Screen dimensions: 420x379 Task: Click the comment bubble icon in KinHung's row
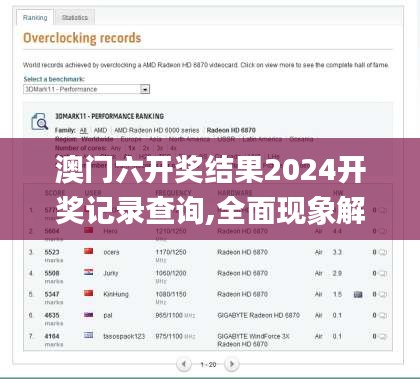click(383, 294)
